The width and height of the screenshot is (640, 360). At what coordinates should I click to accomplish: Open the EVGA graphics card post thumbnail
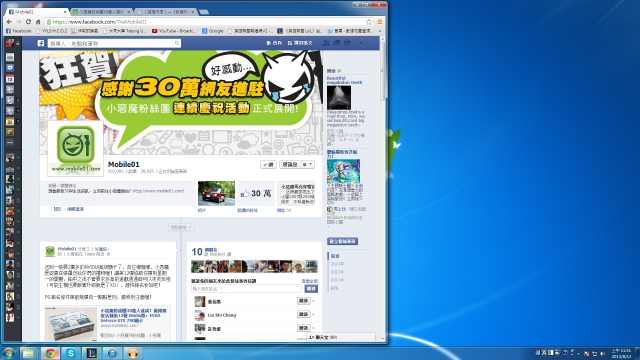pyautogui.click(x=71, y=323)
